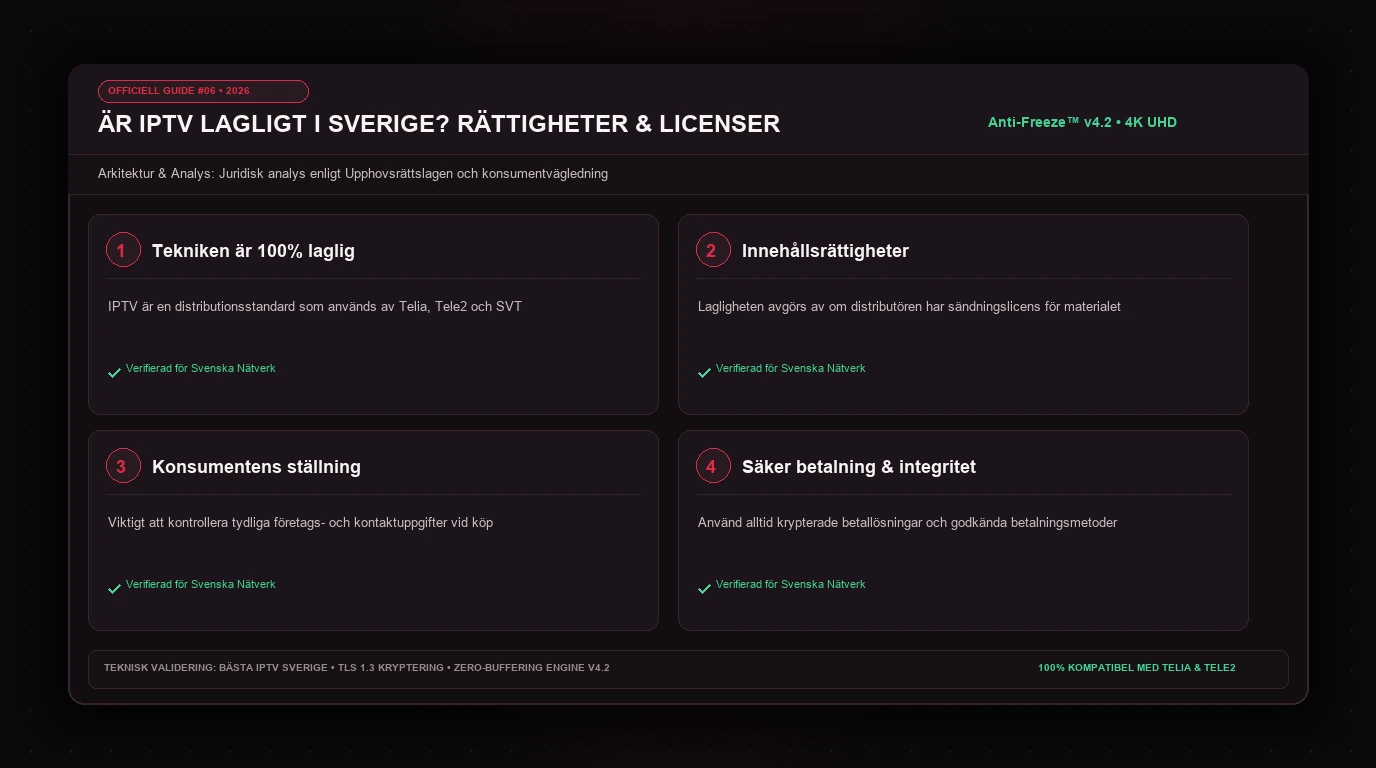
Task: Click 'Verifierad för Svenska Nätverk' in Konsumentens card
Action: coord(200,584)
